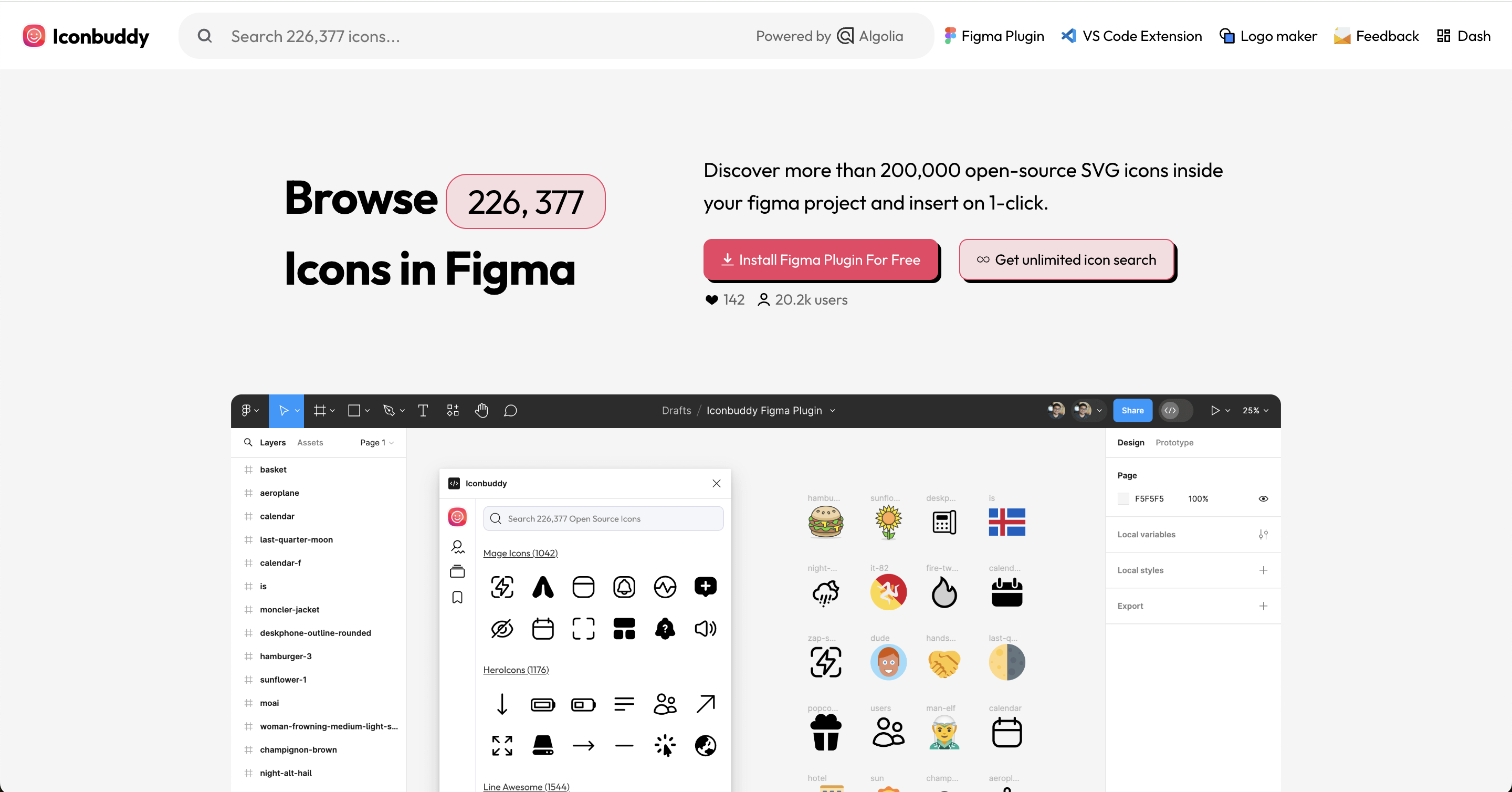Screen dimensions: 1512x792
Task: Open the Figma Plugin page
Action: 994,36
